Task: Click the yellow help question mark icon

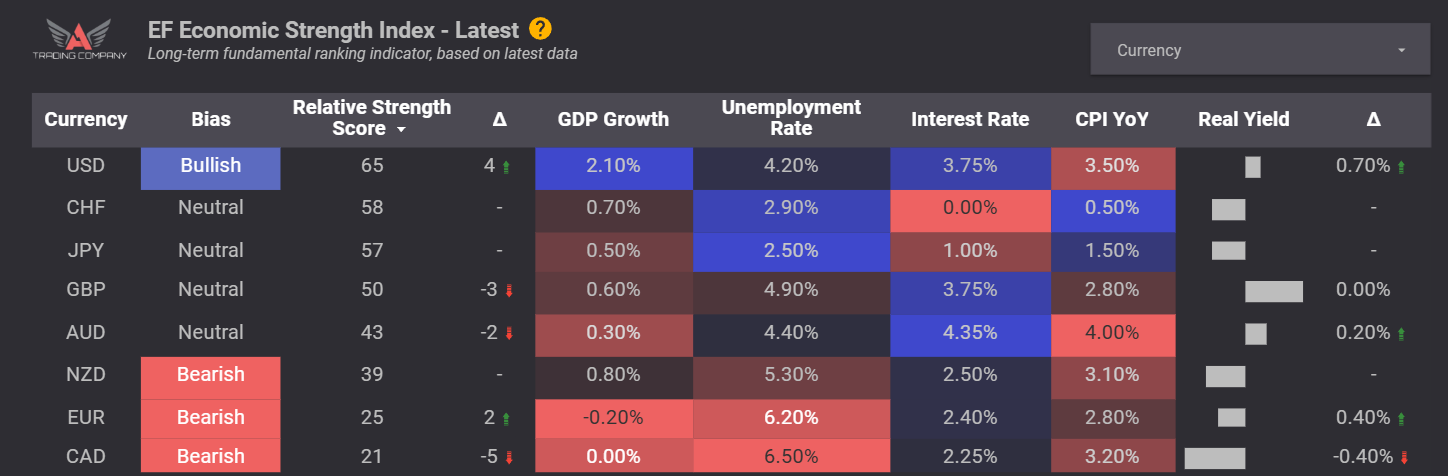Action: tap(540, 29)
